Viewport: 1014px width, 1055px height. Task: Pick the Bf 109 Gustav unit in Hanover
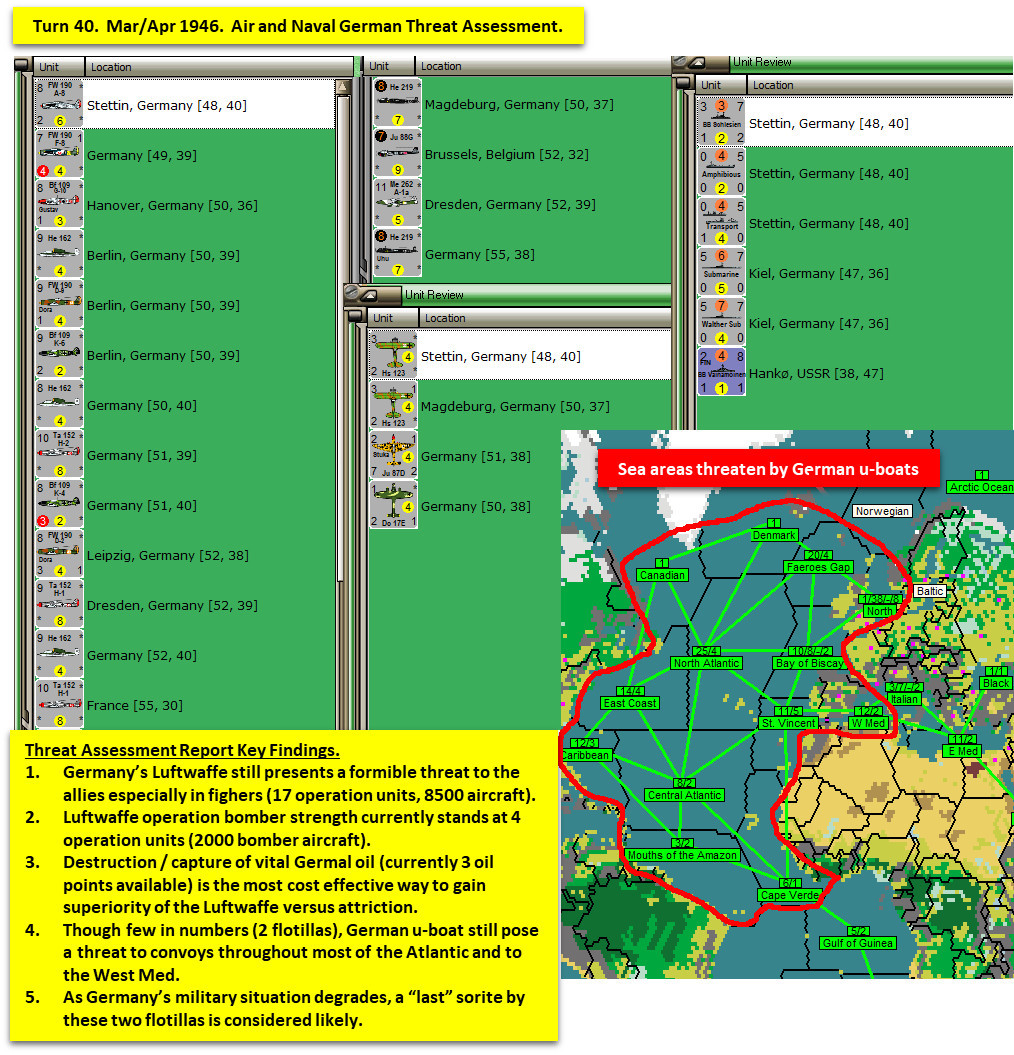pyautogui.click(x=59, y=205)
